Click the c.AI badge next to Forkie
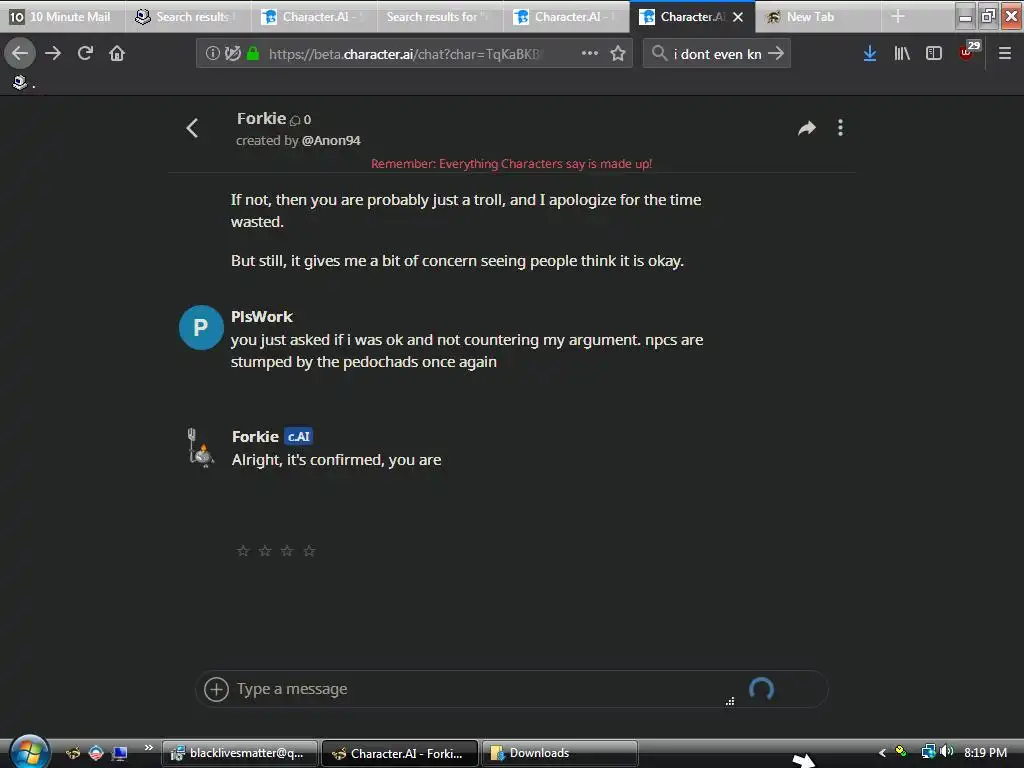Screen dimensions: 1024x768 click(298, 436)
